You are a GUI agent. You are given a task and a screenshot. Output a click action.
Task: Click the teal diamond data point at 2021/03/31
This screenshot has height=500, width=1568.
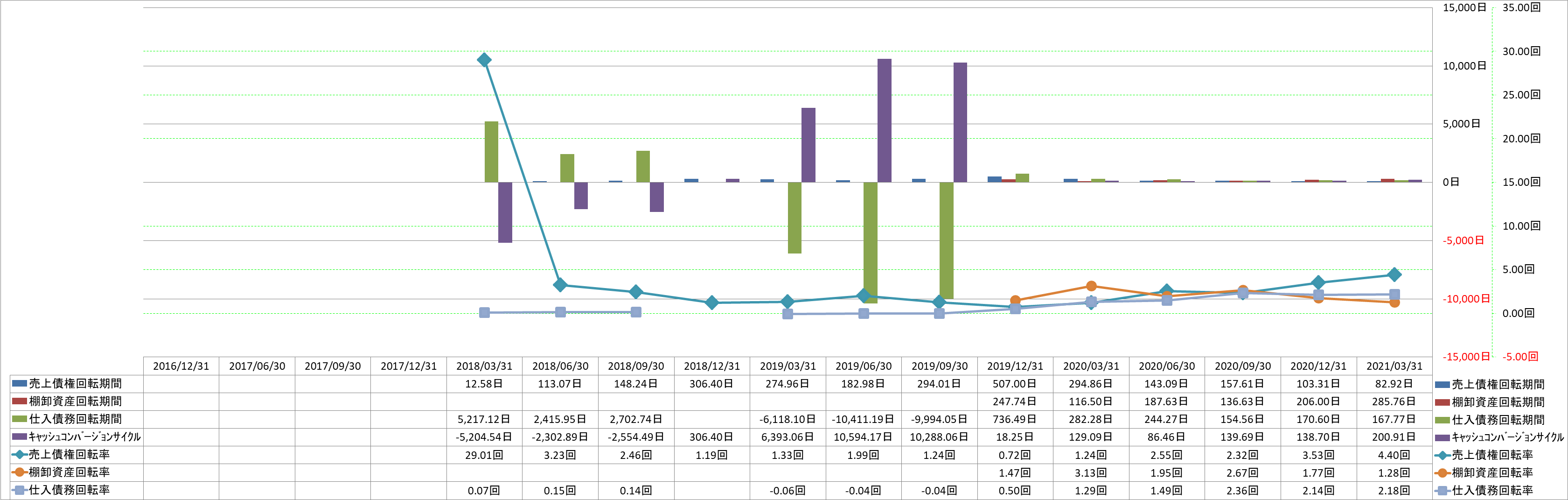point(1394,275)
